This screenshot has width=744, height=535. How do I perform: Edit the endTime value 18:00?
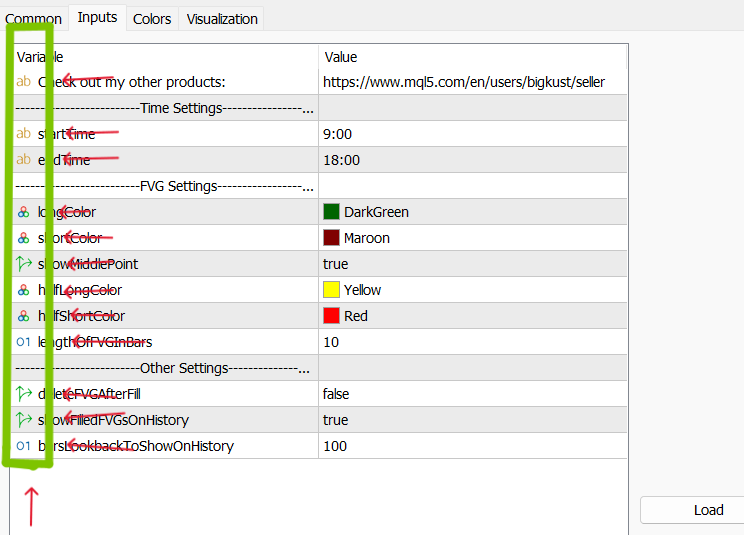(342, 160)
